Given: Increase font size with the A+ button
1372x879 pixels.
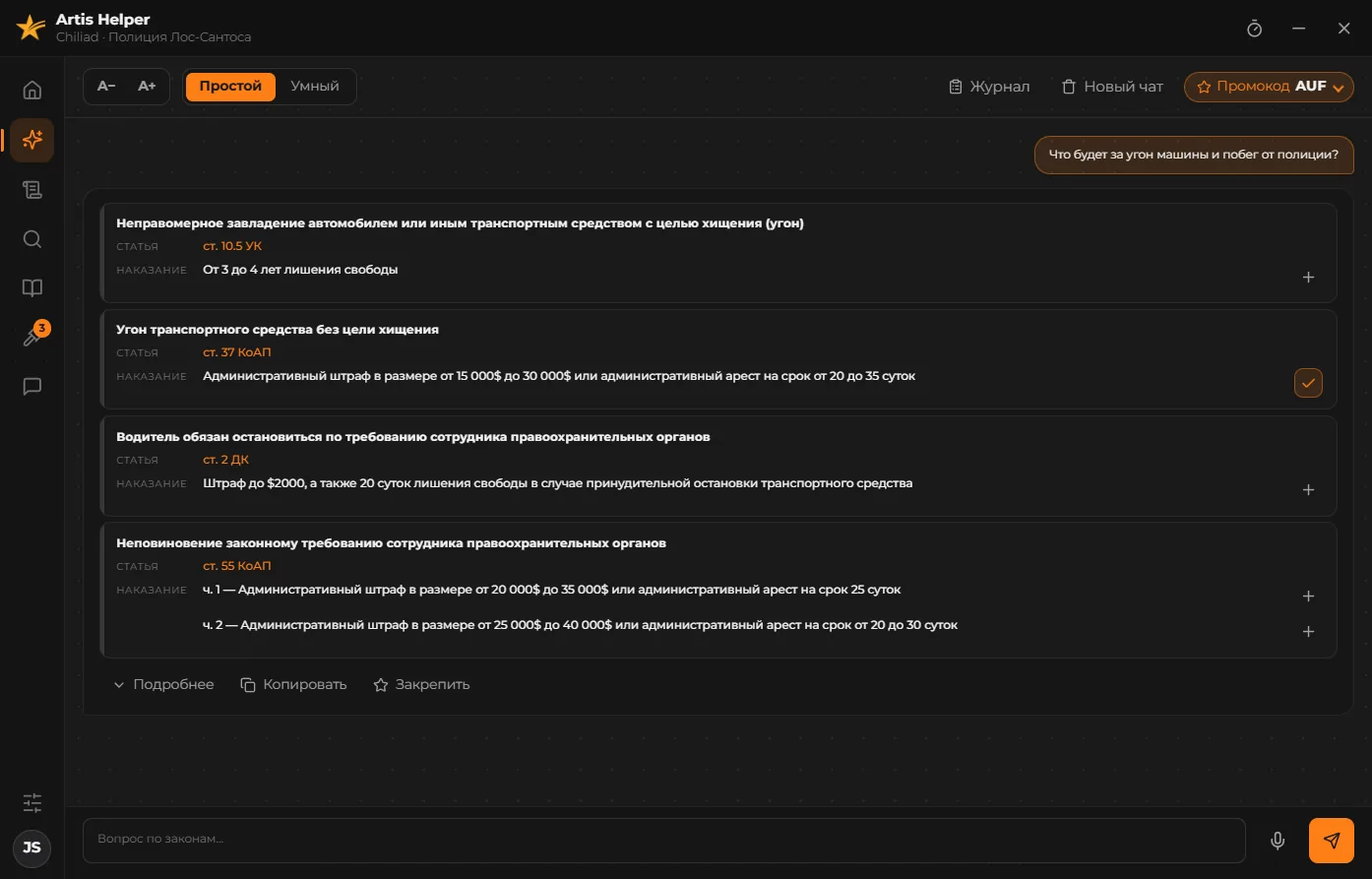Looking at the screenshot, I should [147, 87].
